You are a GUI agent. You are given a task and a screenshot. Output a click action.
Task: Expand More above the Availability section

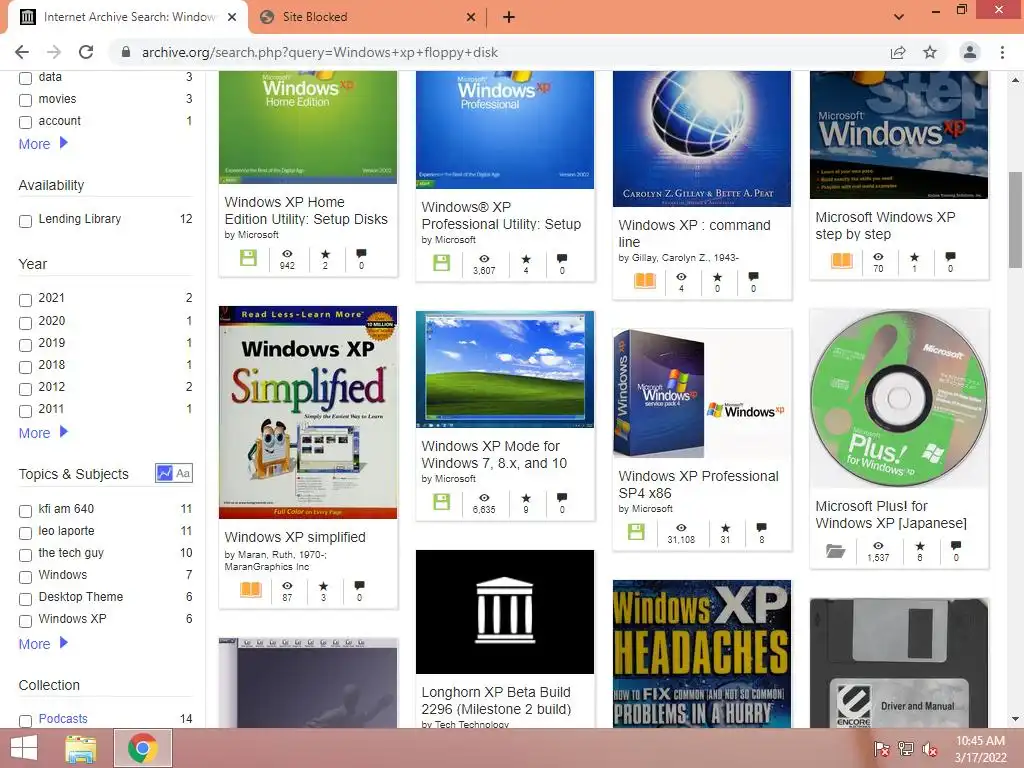click(43, 144)
